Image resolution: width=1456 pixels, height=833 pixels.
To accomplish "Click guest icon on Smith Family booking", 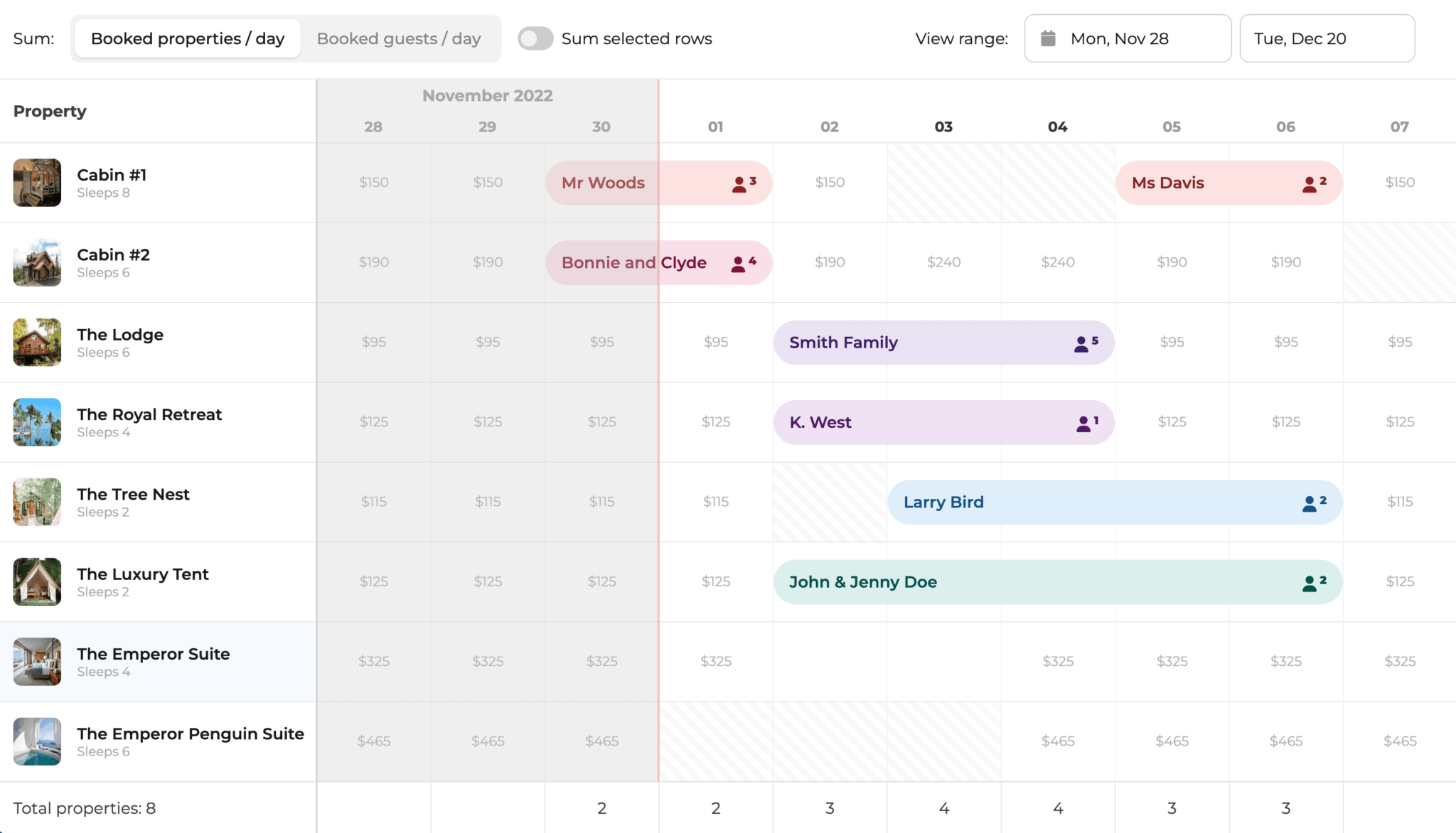I will (x=1081, y=344).
